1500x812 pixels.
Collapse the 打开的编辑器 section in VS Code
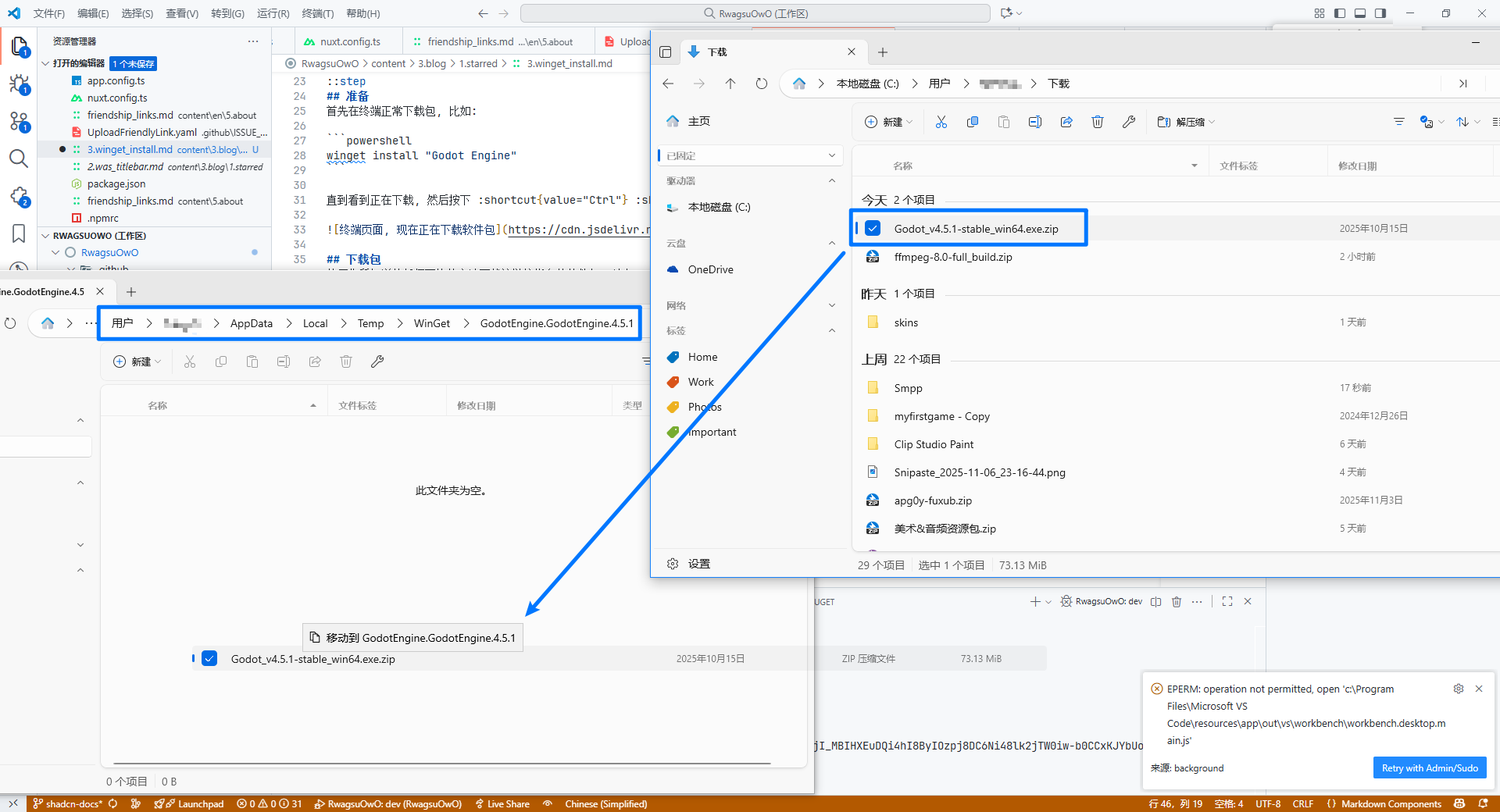coord(45,63)
